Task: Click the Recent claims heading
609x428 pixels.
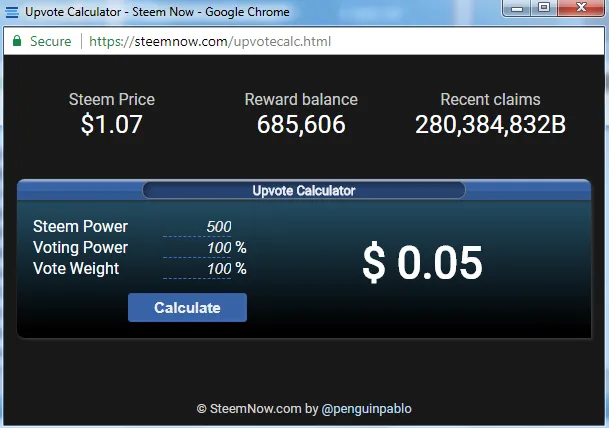Action: click(490, 99)
